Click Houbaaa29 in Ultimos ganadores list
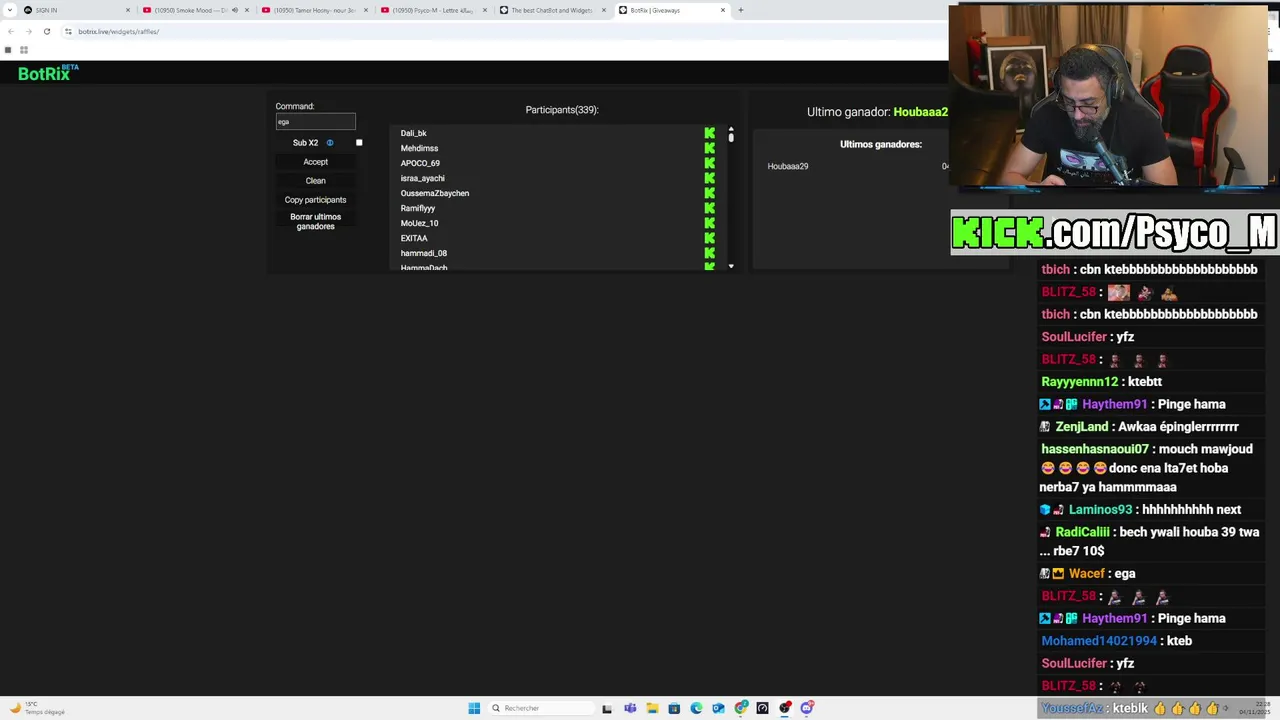 pyautogui.click(x=787, y=166)
